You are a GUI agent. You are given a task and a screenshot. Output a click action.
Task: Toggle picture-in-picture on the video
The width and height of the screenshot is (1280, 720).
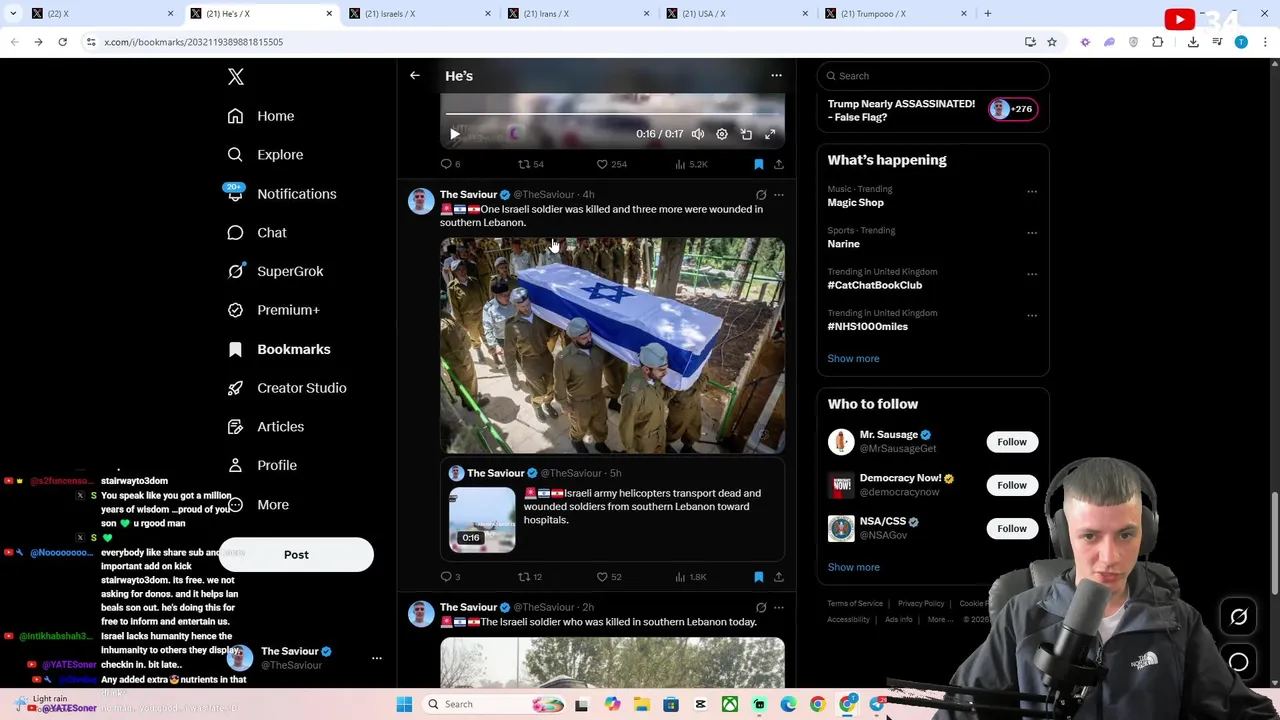746,134
